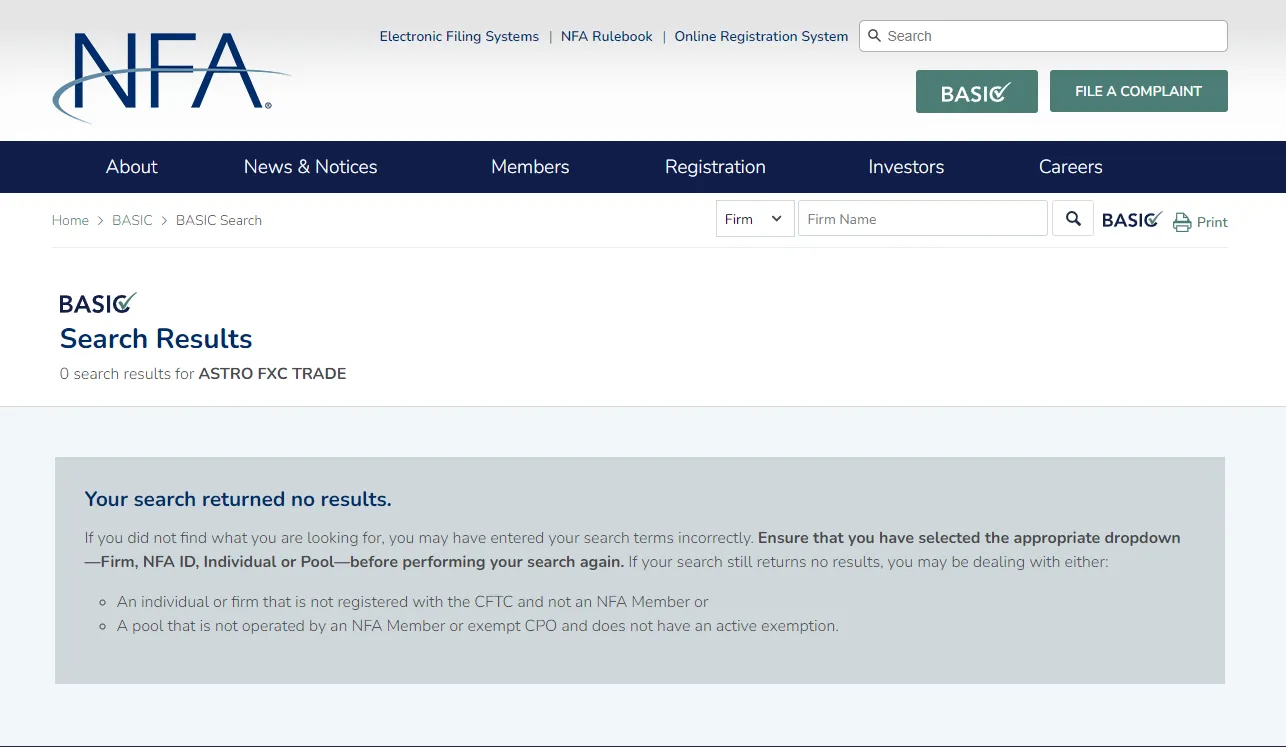Click the magnifier icon in the top search box

coord(875,36)
